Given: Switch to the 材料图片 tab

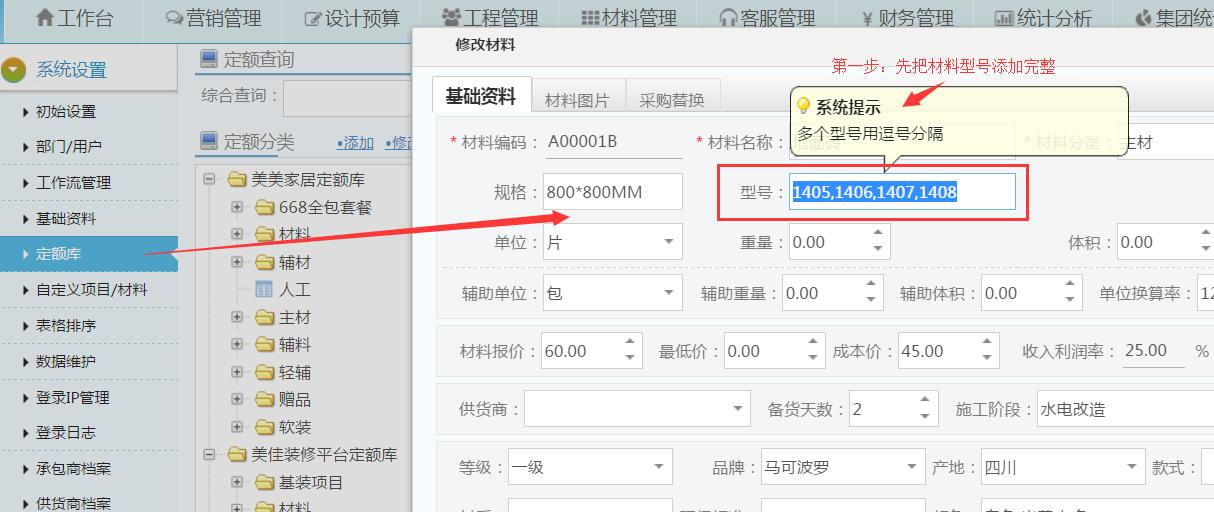Looking at the screenshot, I should pos(576,100).
